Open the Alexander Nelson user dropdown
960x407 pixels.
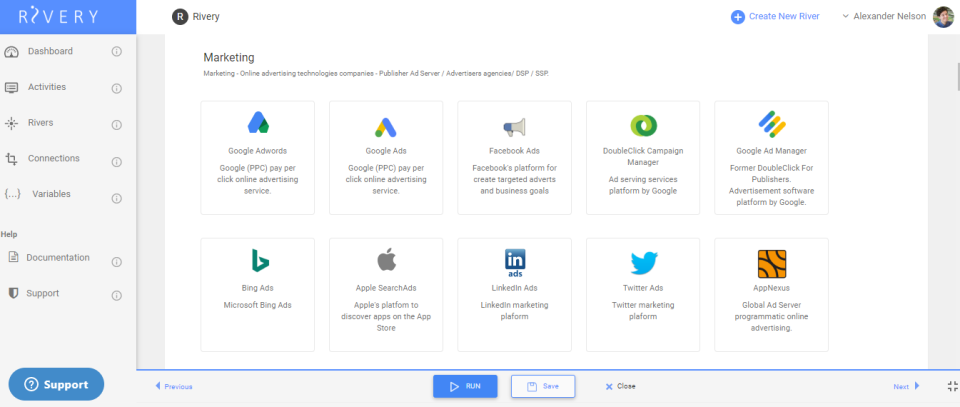tap(884, 17)
